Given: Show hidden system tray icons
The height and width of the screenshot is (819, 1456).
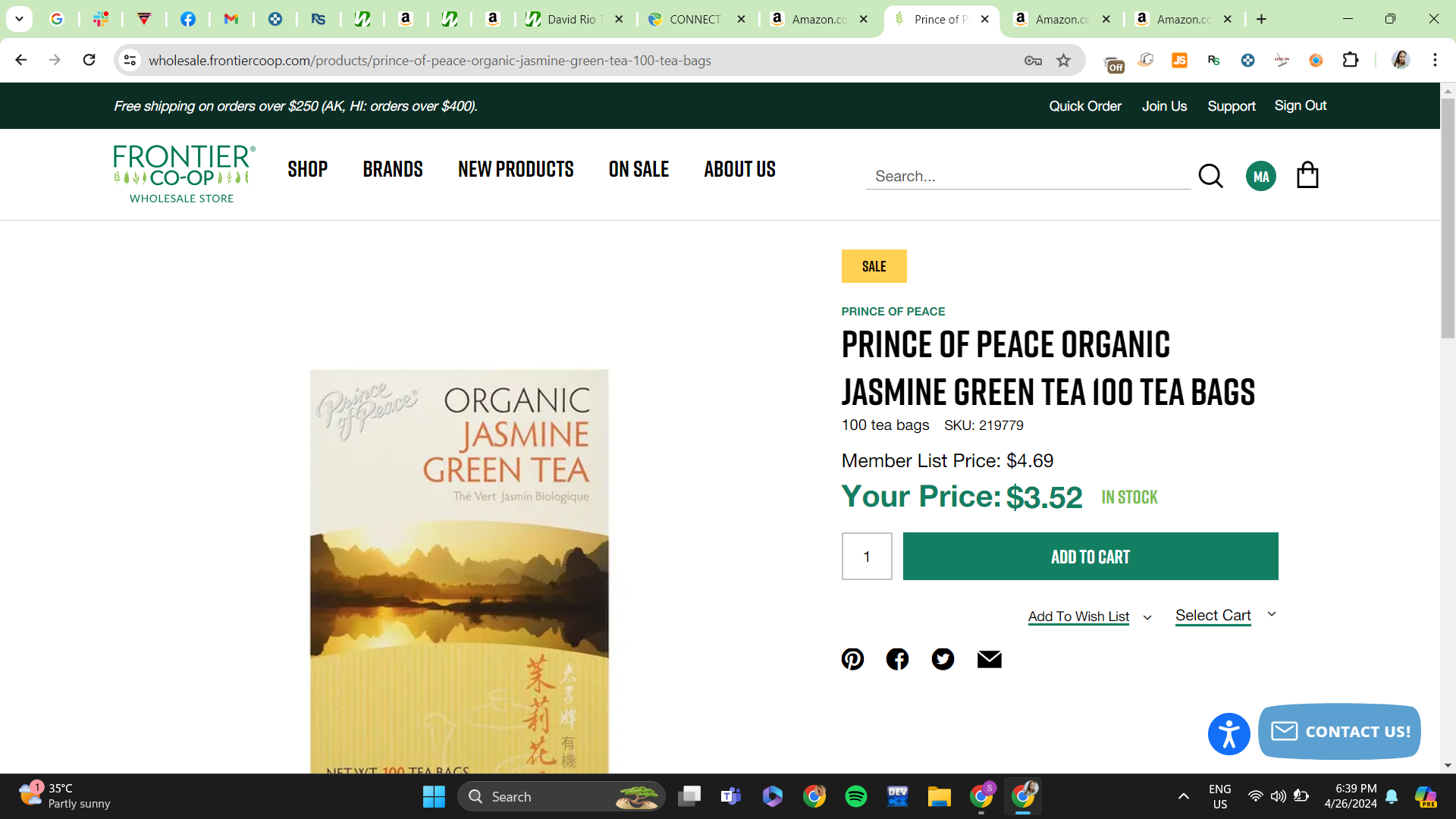Looking at the screenshot, I should (x=1183, y=796).
